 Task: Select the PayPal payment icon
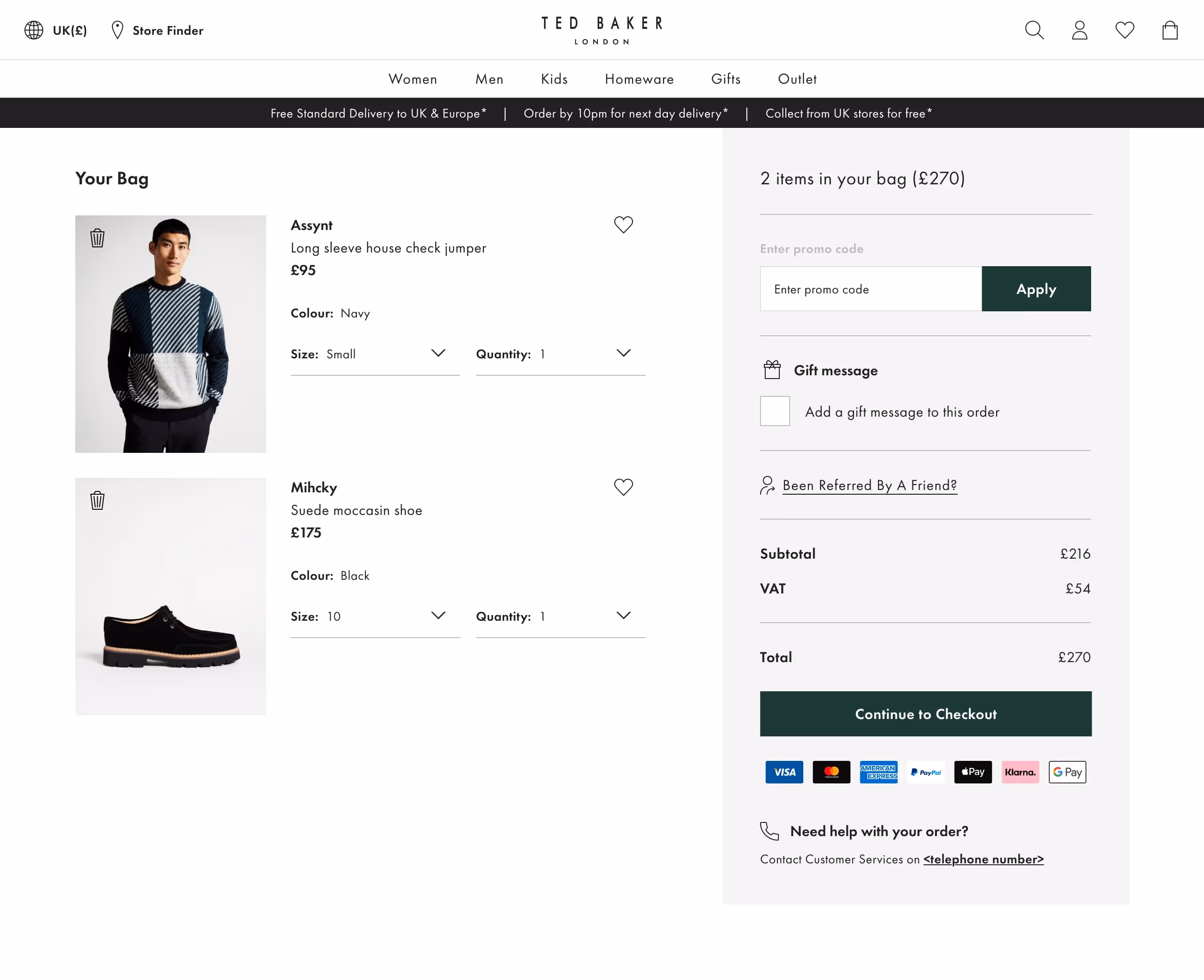click(x=926, y=772)
